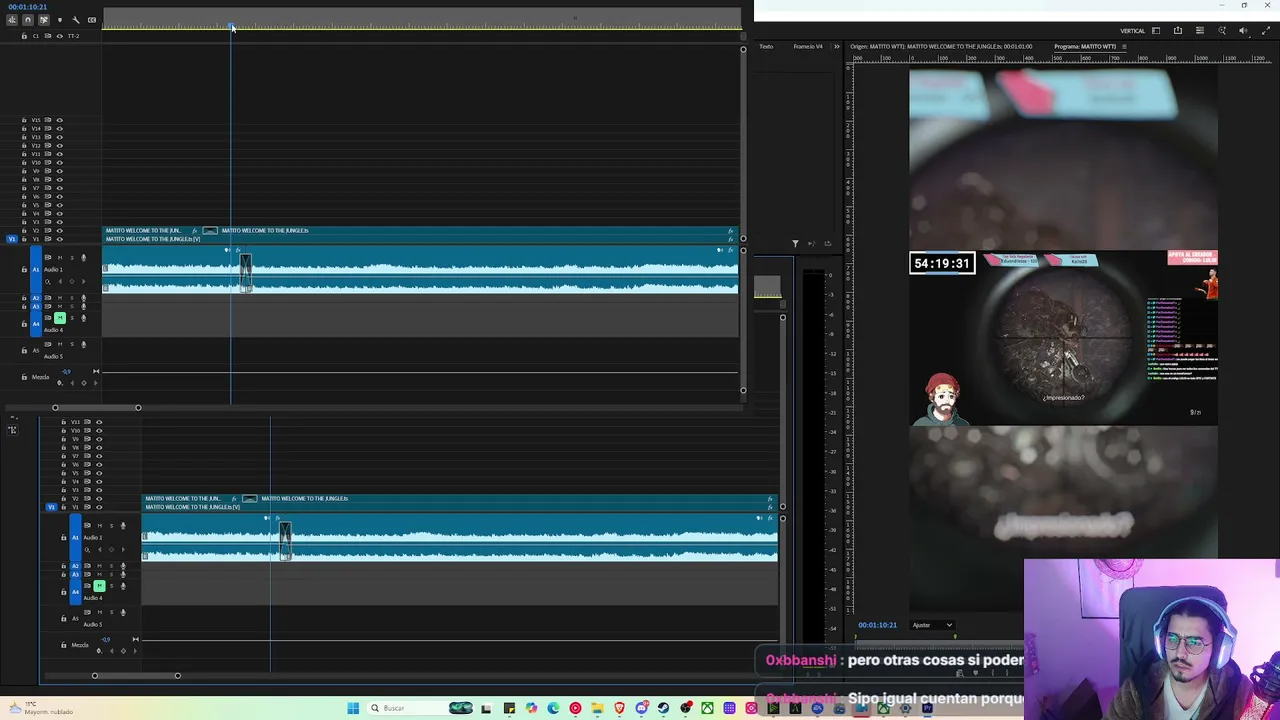The image size is (1280, 720).
Task: Click the program monitor timecode 00:01:10:21
Action: coord(877,625)
